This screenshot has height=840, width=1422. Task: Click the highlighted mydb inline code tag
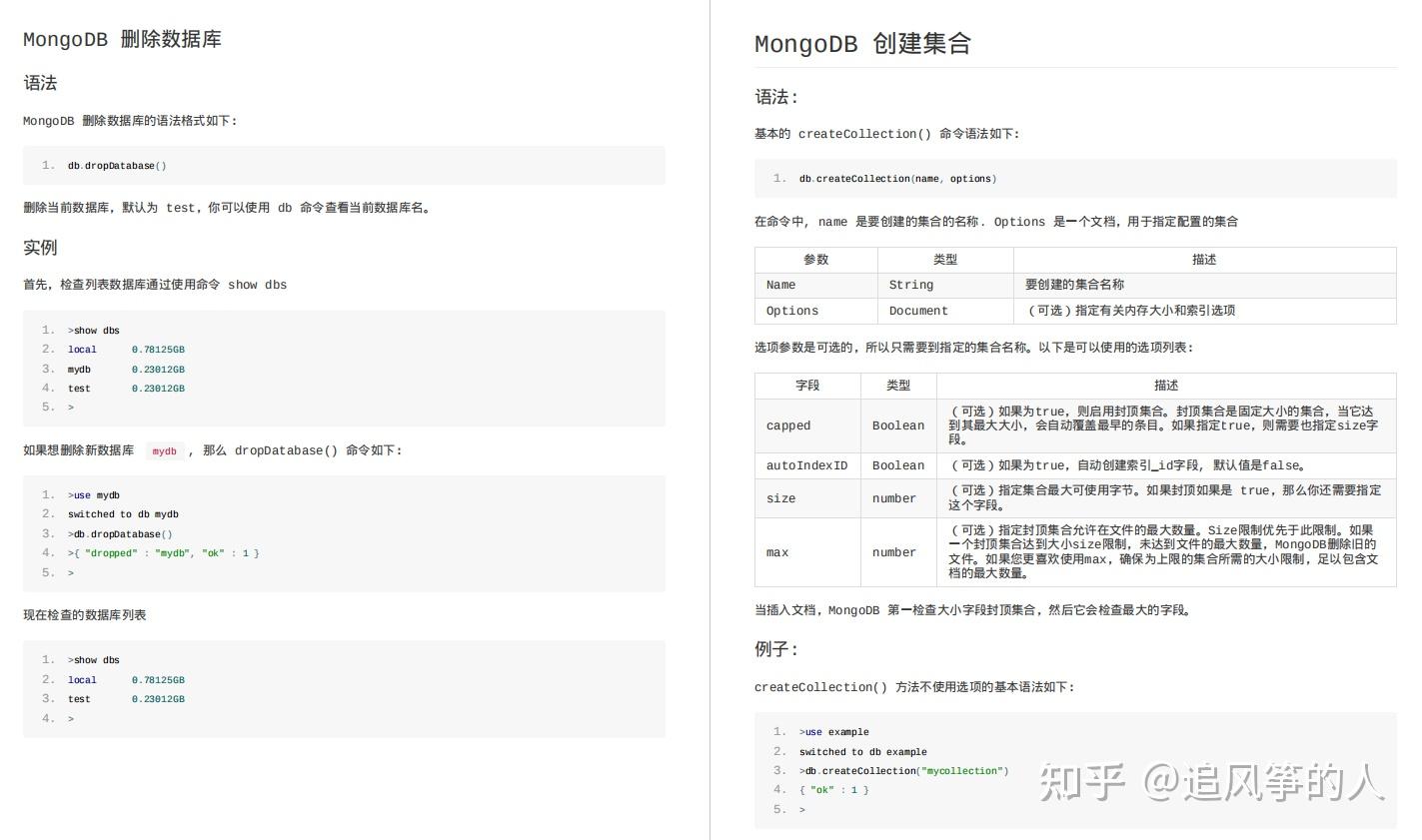pyautogui.click(x=165, y=450)
